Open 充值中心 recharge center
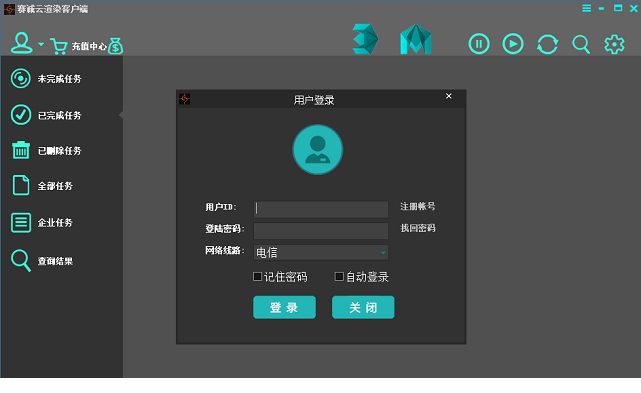 tap(89, 46)
